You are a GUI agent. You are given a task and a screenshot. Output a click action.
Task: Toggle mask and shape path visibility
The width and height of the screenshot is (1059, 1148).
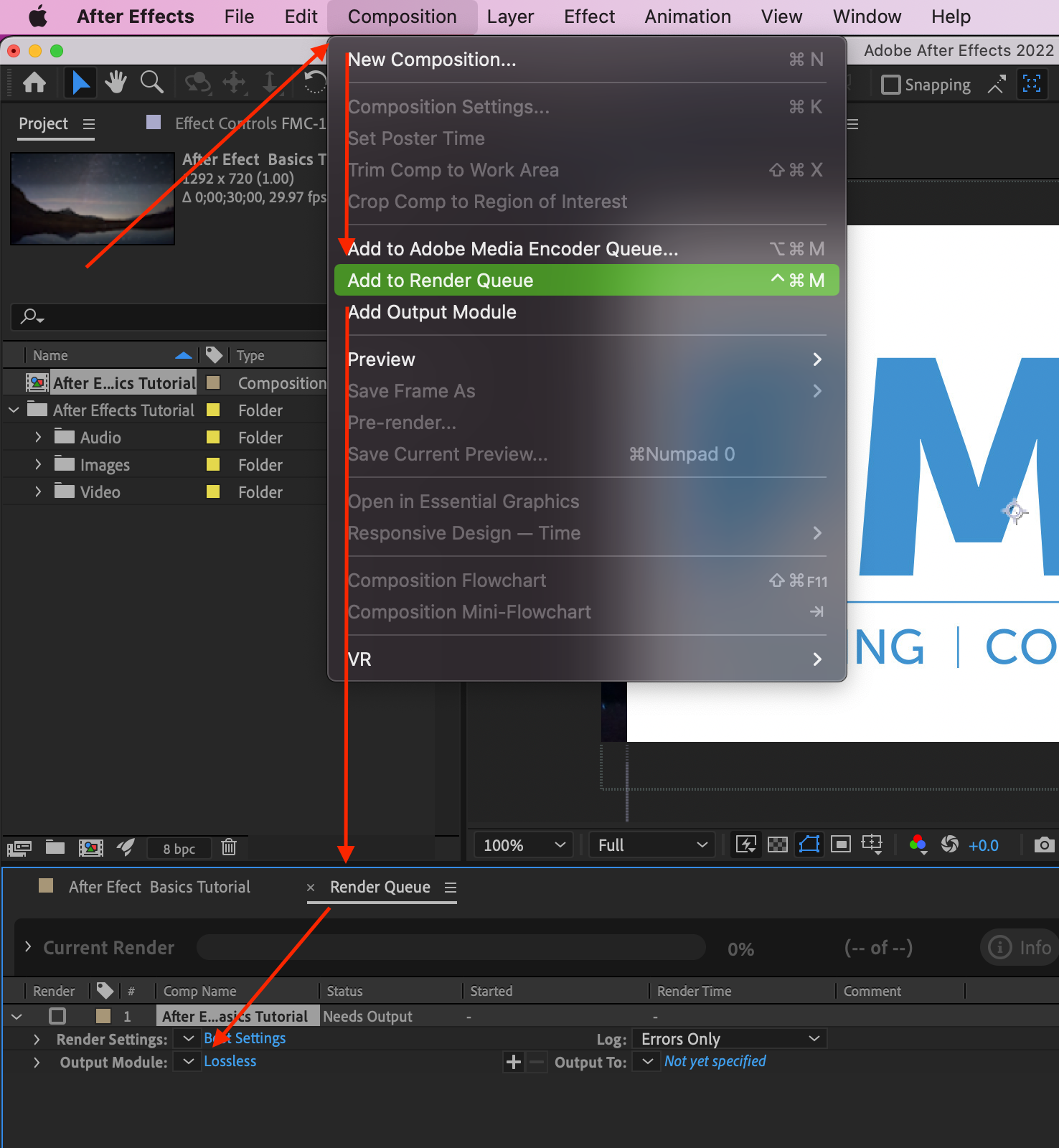point(809,844)
